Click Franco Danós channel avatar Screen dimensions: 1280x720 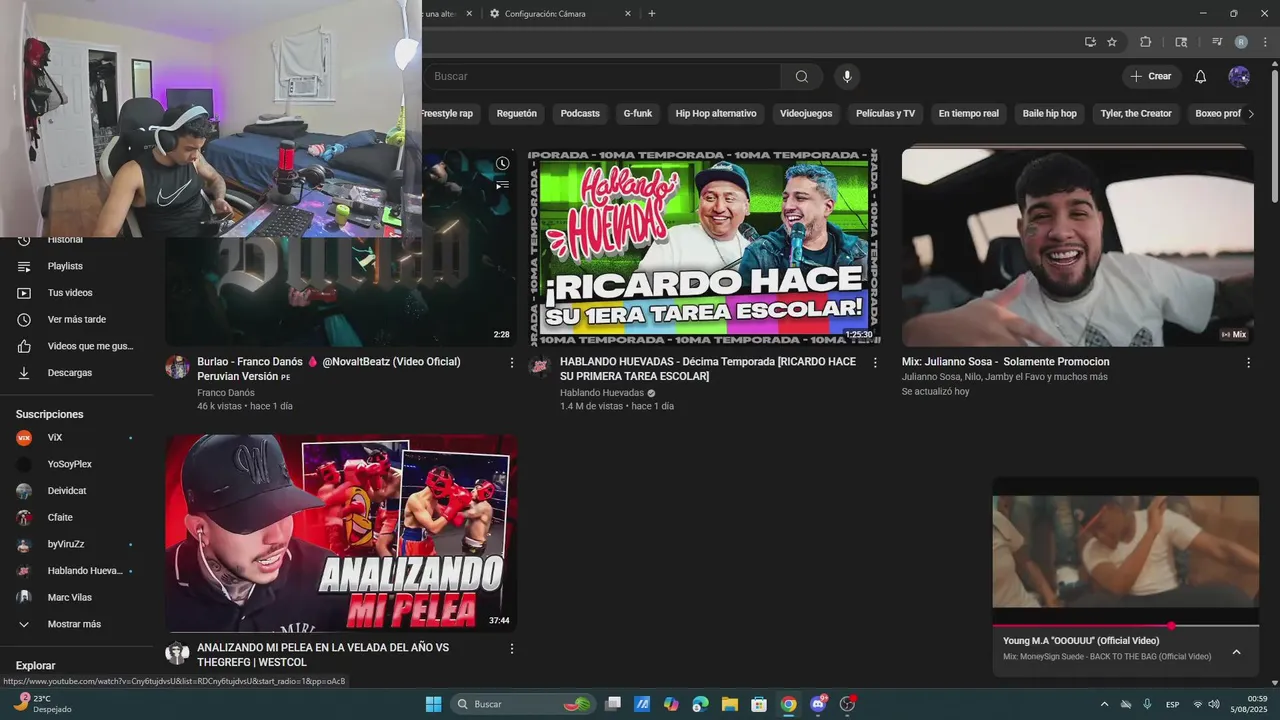click(177, 367)
